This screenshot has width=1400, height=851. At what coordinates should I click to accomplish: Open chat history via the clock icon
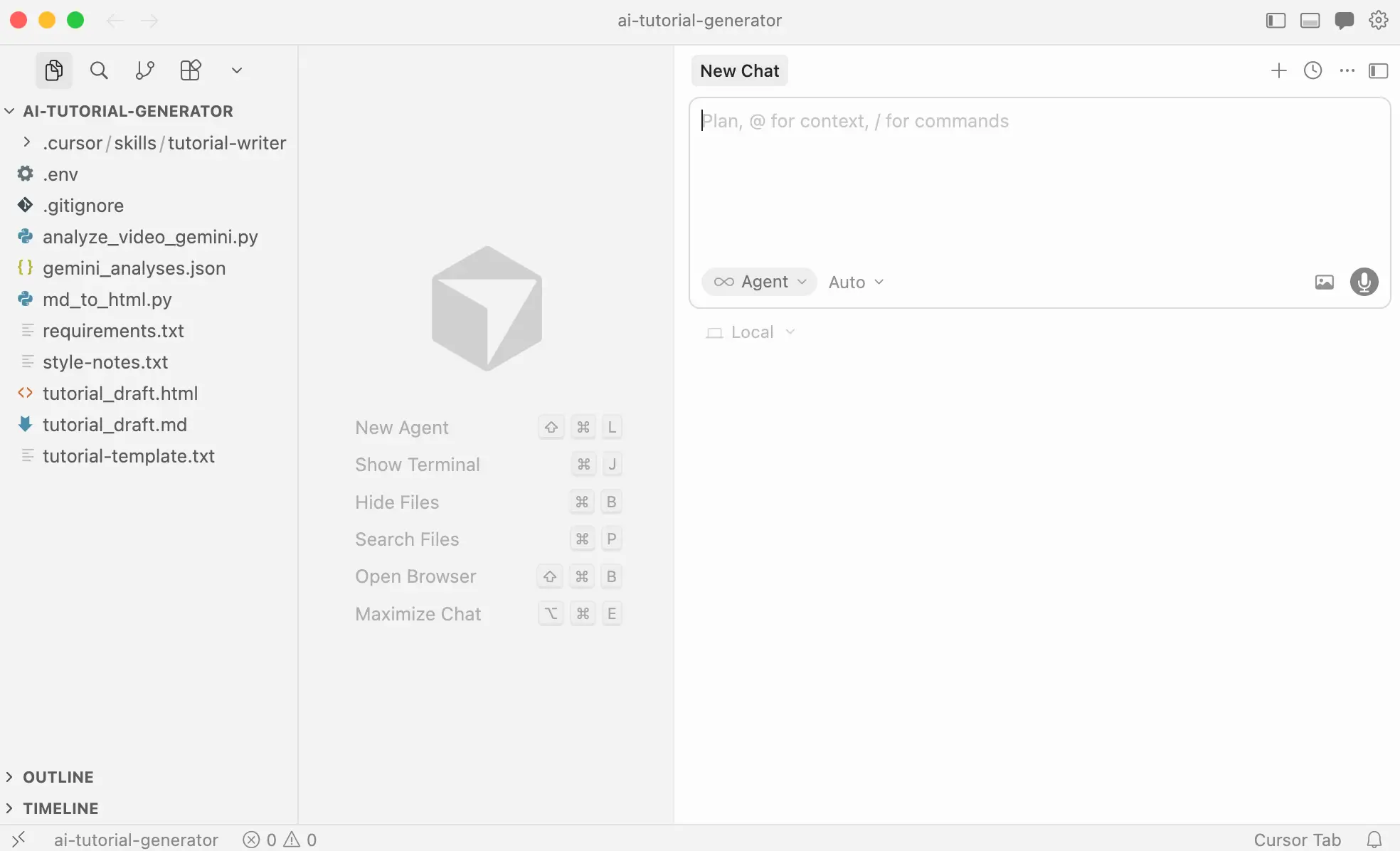coord(1312,70)
